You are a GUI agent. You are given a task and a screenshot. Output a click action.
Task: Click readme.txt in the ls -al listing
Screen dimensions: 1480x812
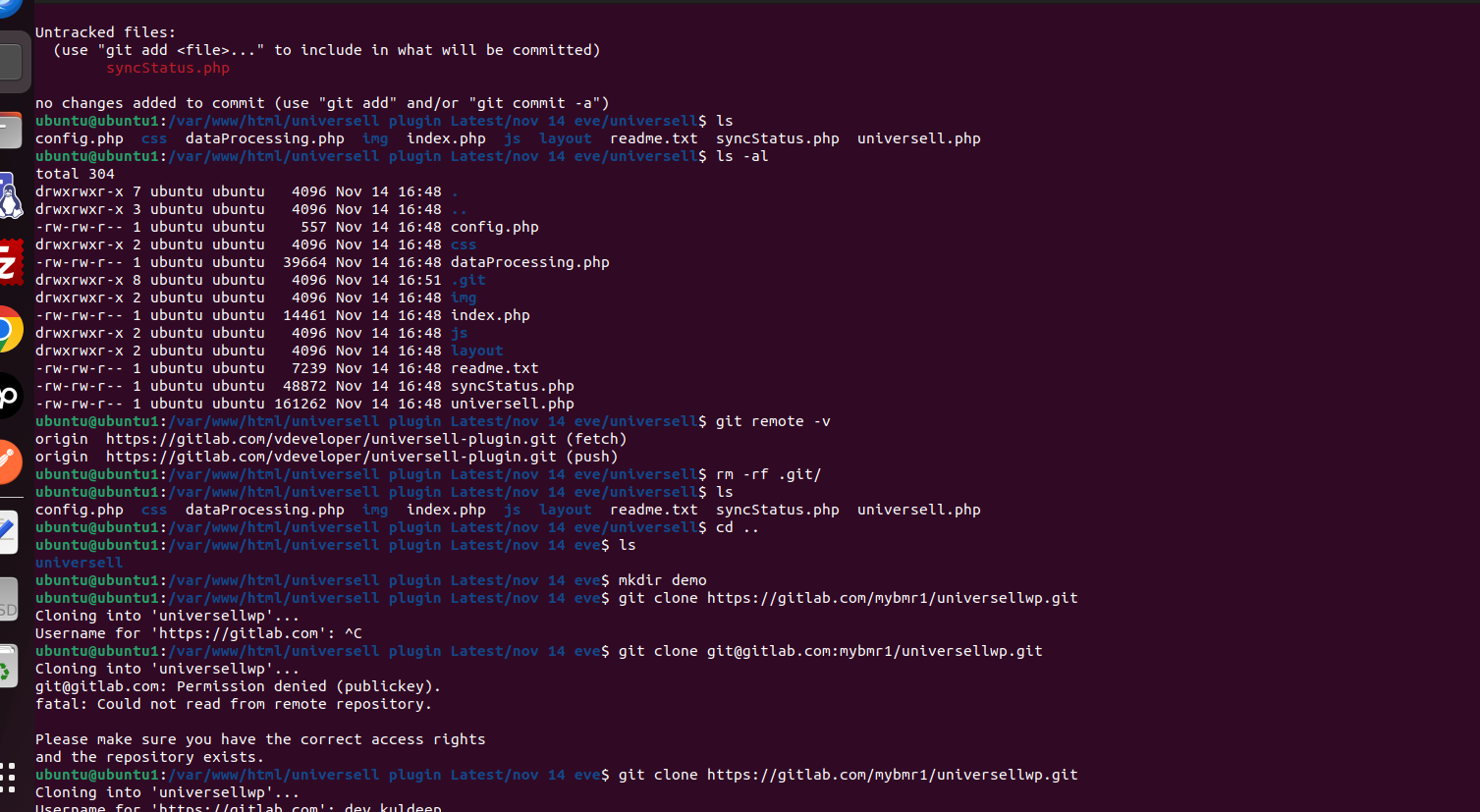(494, 368)
